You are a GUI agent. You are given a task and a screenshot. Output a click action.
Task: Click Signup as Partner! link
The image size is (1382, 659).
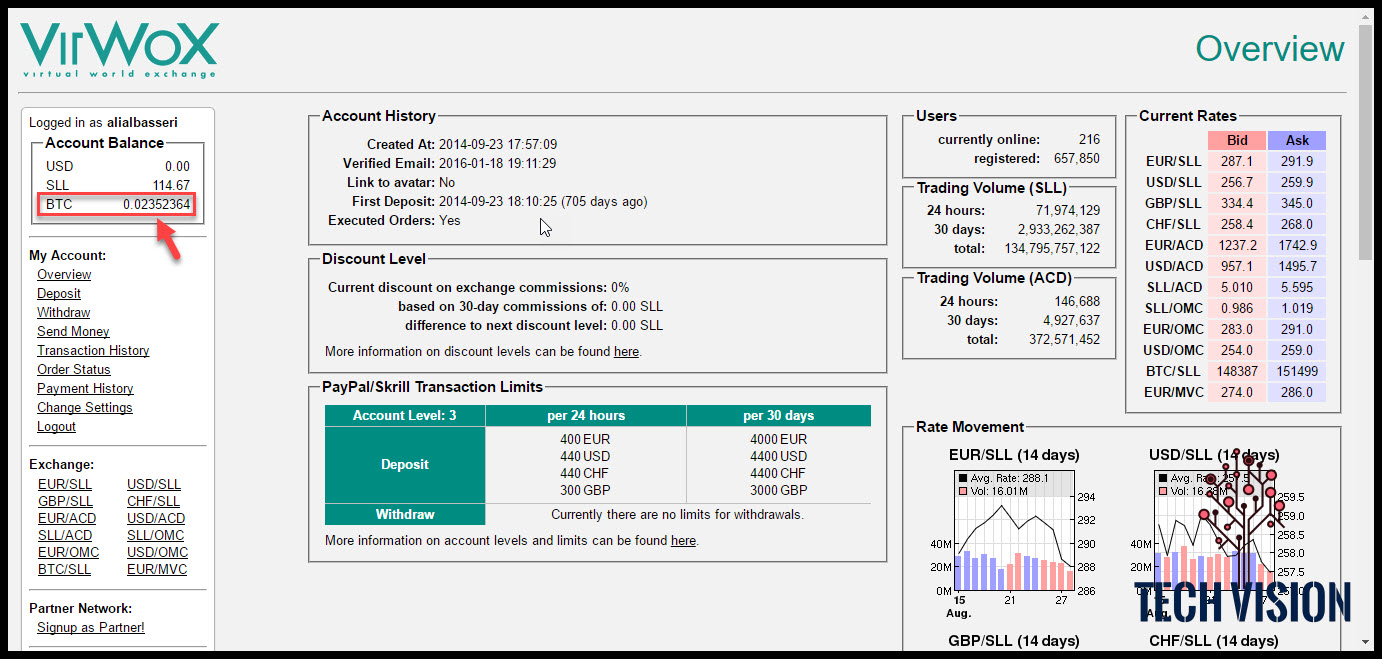click(91, 627)
